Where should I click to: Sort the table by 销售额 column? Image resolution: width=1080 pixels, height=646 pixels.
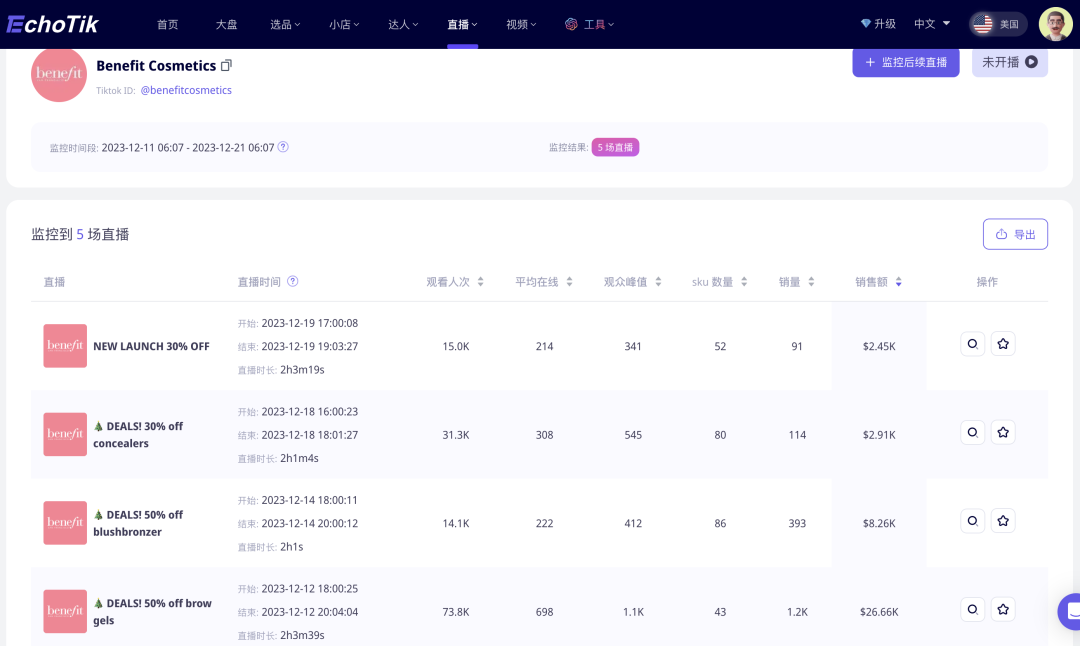[879, 282]
